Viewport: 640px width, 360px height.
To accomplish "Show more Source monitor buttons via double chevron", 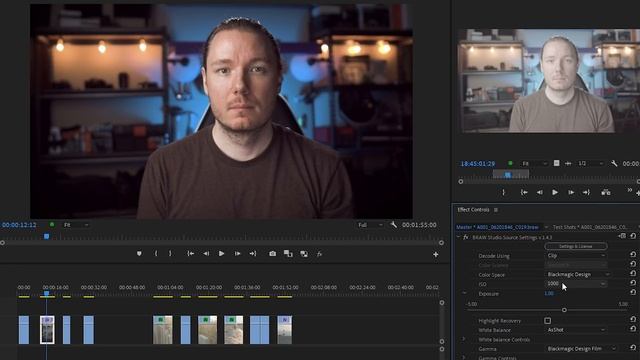I will pyautogui.click(x=630, y=190).
